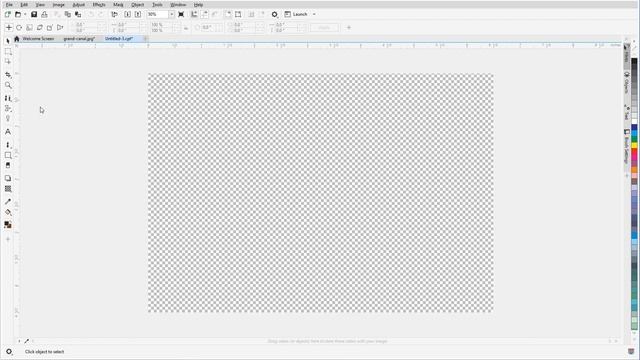Click the zoom level 50% field
The height and width of the screenshot is (360, 640).
click(x=158, y=14)
